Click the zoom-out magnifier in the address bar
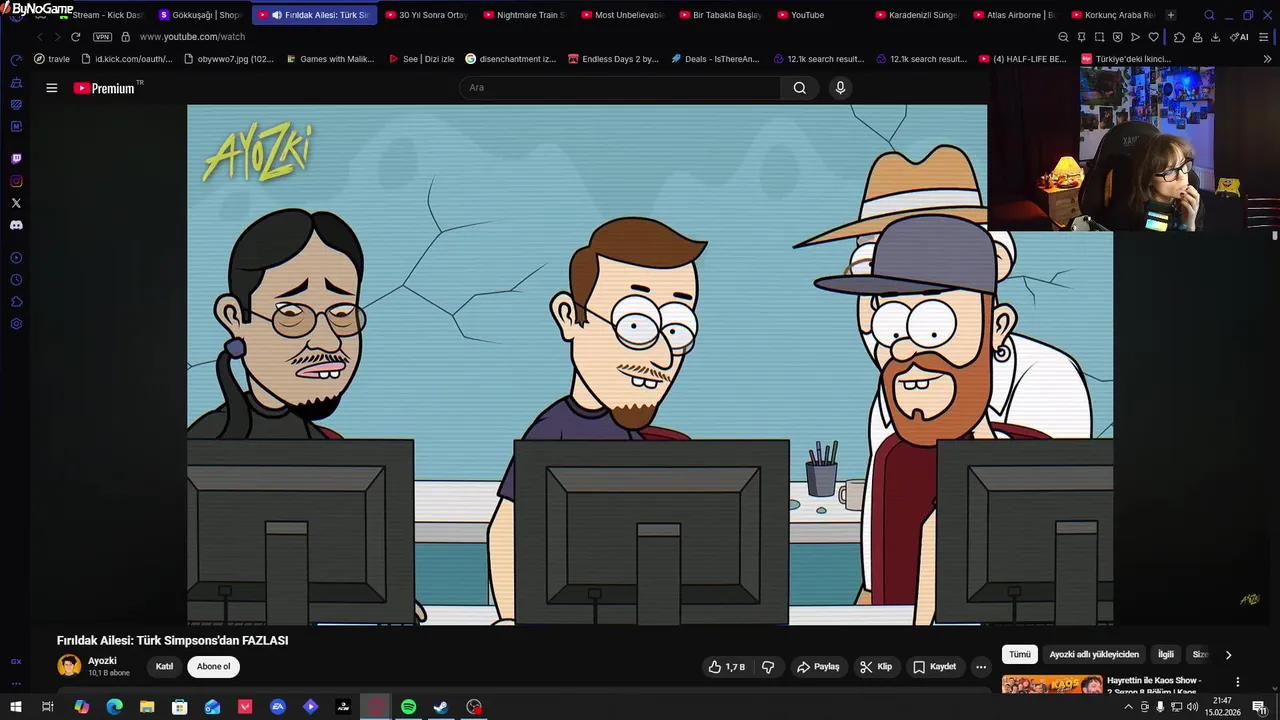 [x=1063, y=37]
